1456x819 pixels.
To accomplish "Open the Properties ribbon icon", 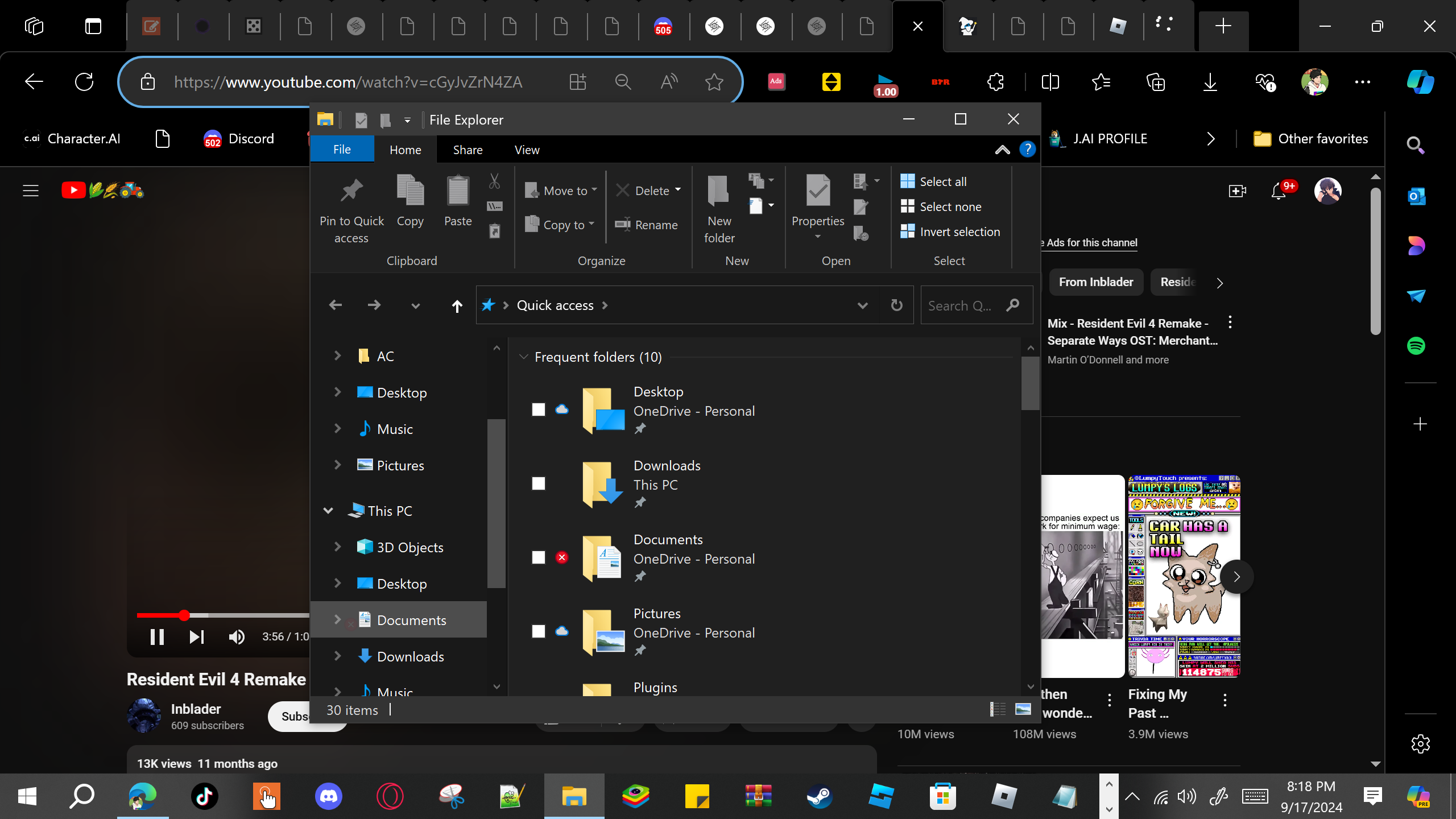I will pyautogui.click(x=818, y=191).
